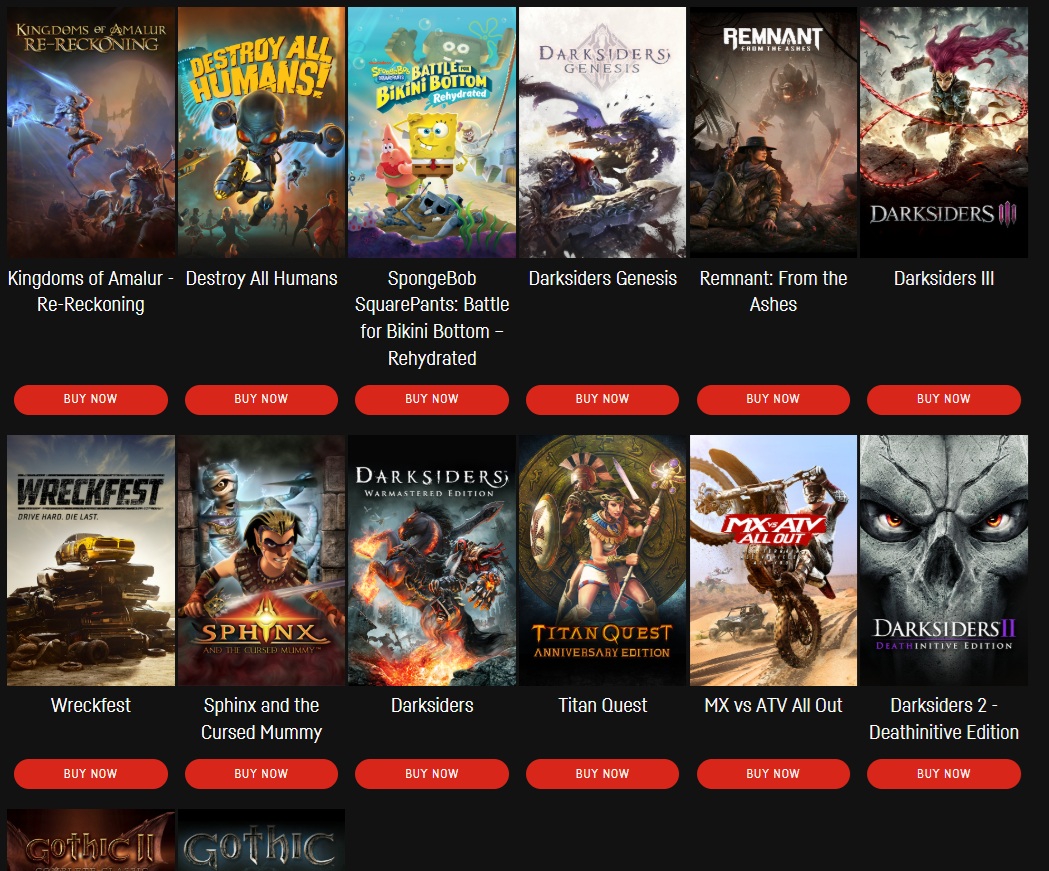The width and height of the screenshot is (1049, 871).
Task: Buy MX vs ATV All Out now
Action: (x=773, y=774)
